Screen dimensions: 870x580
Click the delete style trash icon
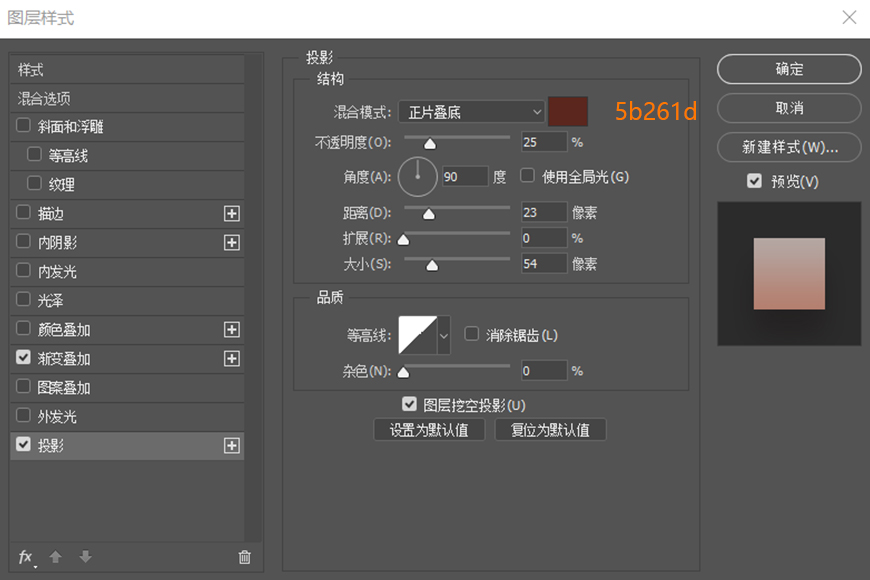tap(243, 557)
